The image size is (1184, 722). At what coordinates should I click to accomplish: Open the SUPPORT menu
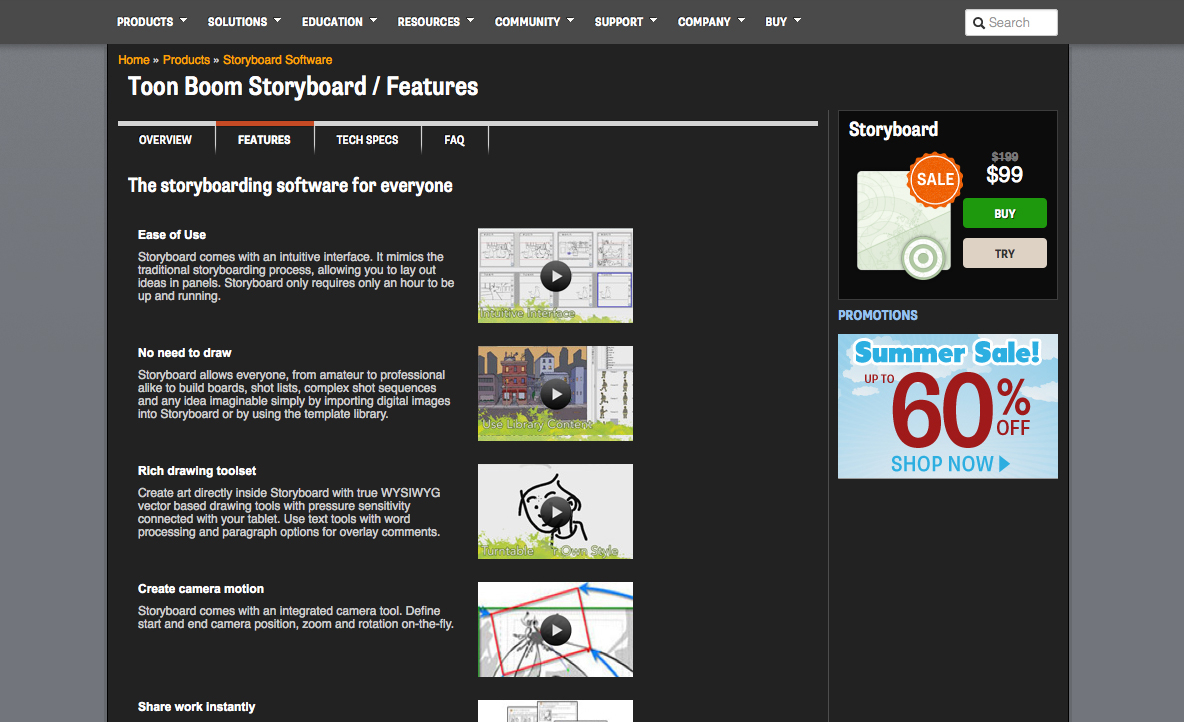[x=618, y=22]
